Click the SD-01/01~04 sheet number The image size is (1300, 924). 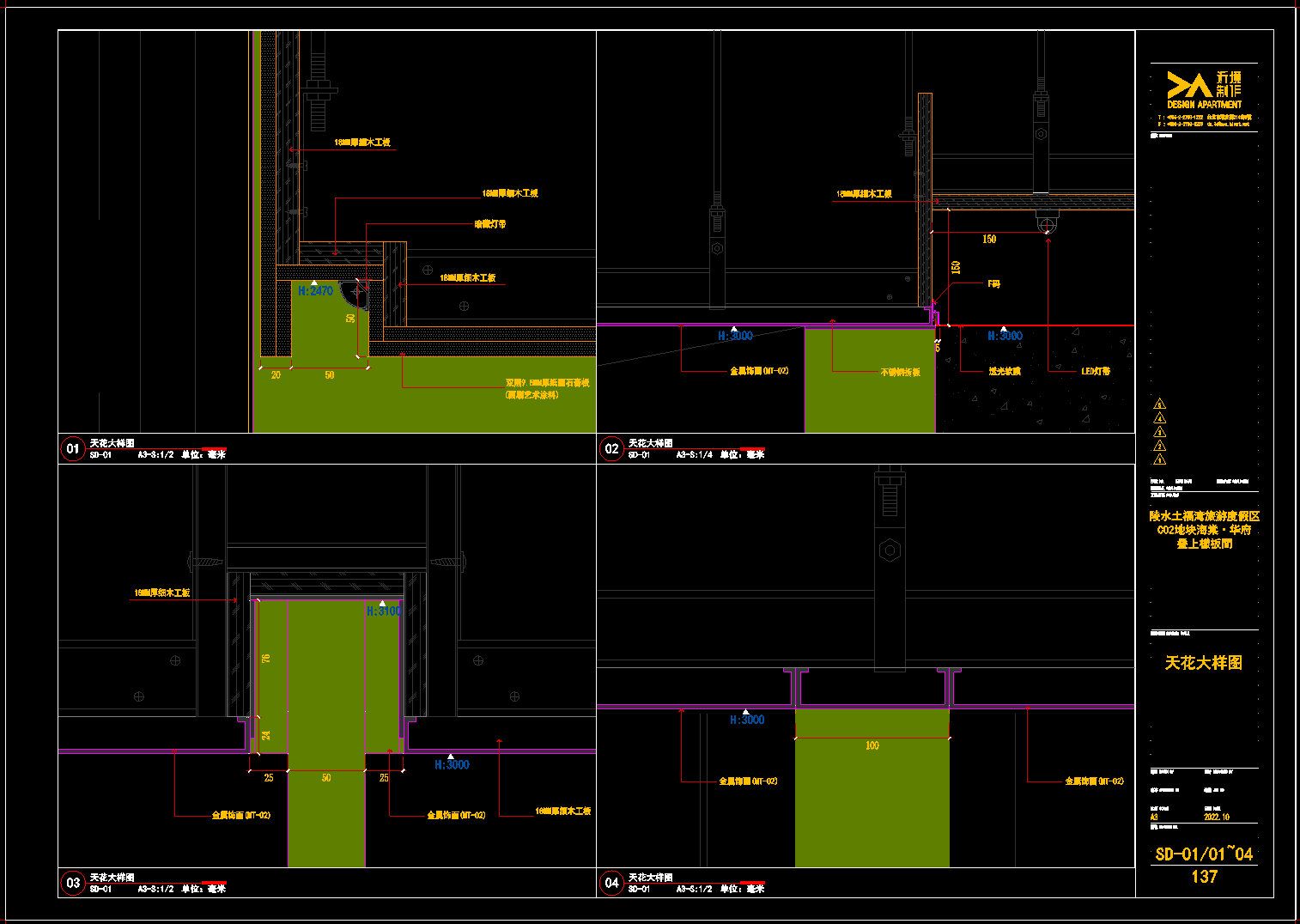click(x=1204, y=854)
